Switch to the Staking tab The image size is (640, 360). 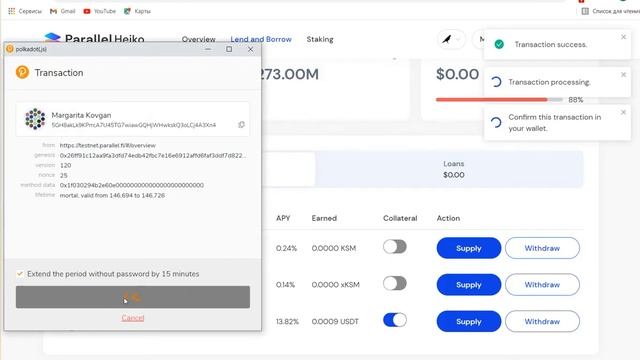[x=320, y=39]
